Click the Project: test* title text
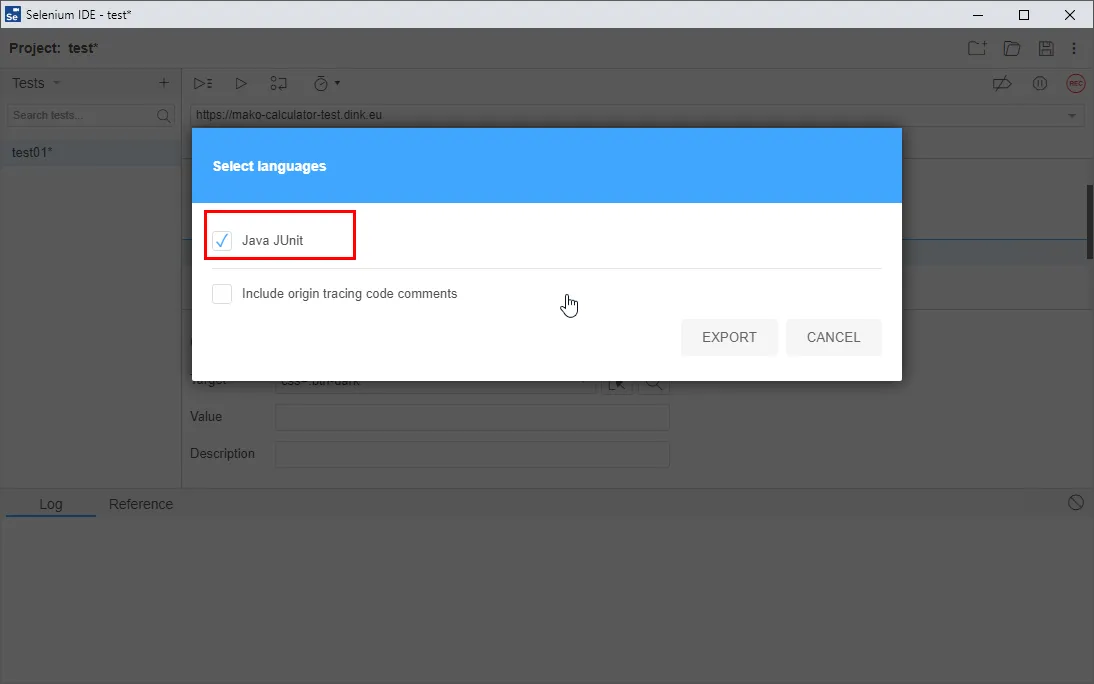Screen dimensions: 1094x684 [54, 48]
